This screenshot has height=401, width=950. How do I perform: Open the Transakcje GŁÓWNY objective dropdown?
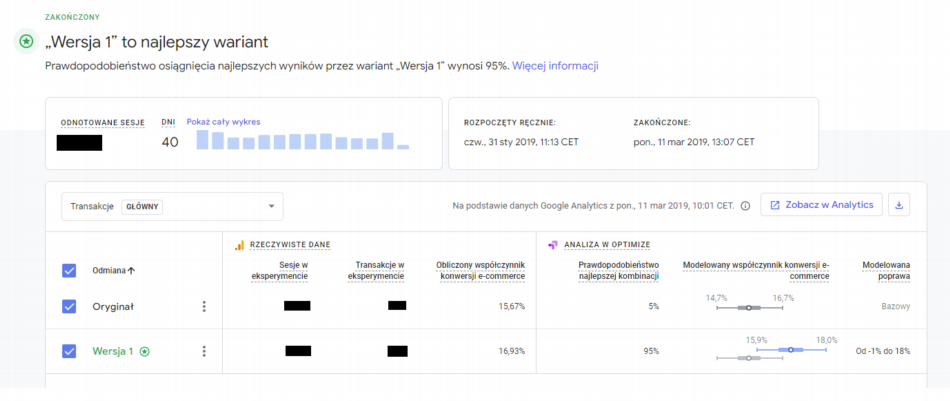[x=172, y=207]
